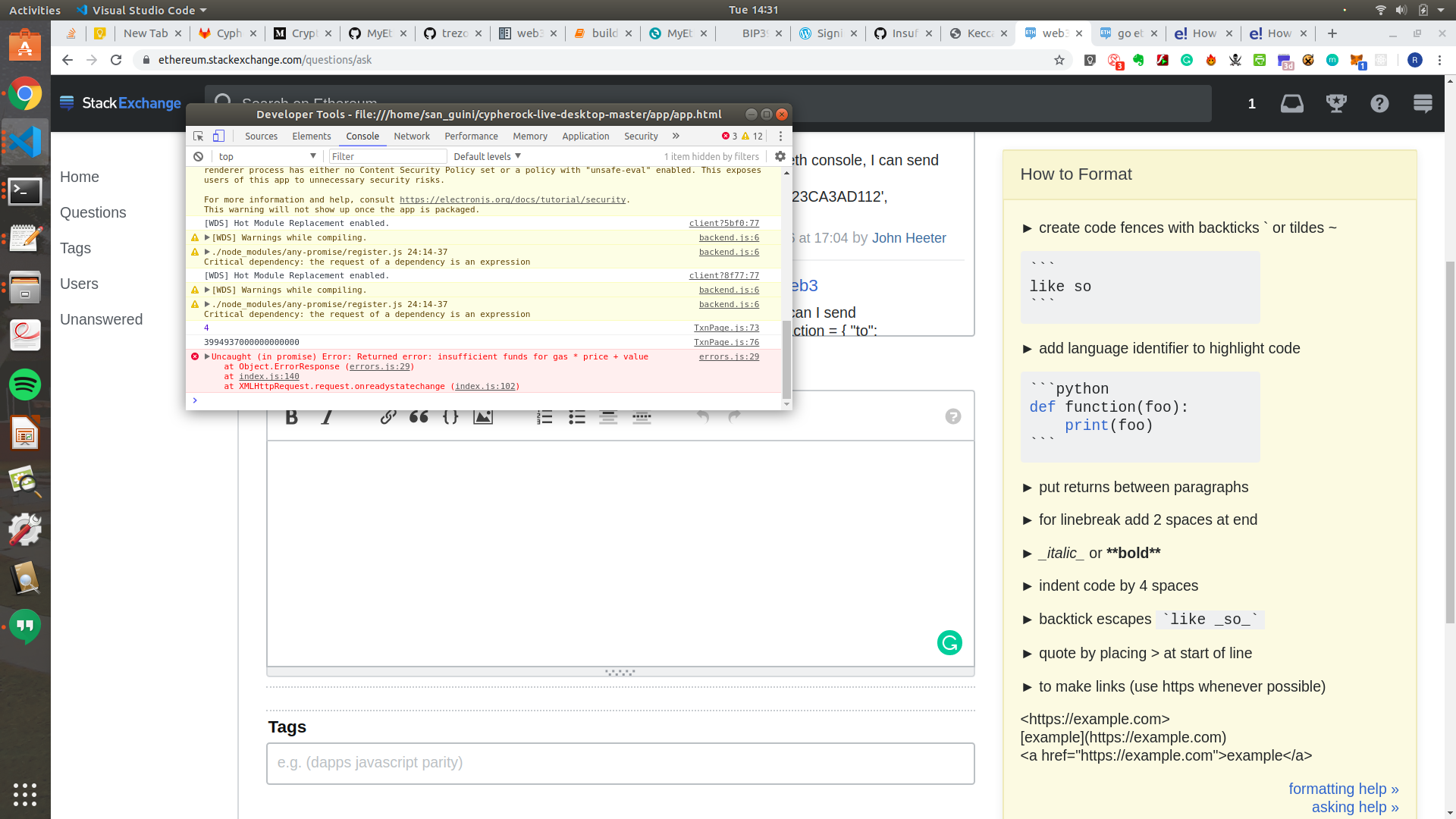The width and height of the screenshot is (1456, 819).
Task: Expand first '[WDS] Warnings while compiling' entry
Action: point(207,237)
